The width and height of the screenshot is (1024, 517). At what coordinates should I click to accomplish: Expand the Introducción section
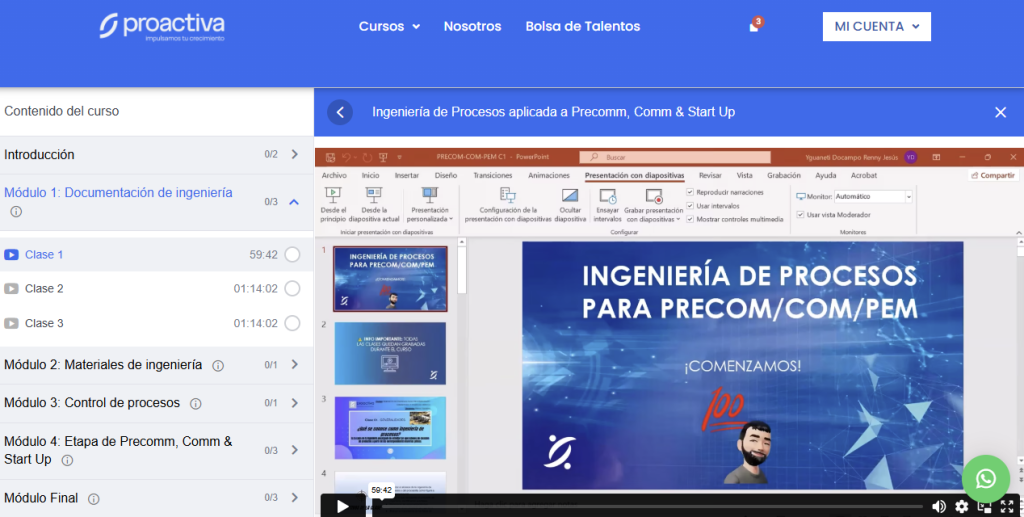(x=294, y=155)
